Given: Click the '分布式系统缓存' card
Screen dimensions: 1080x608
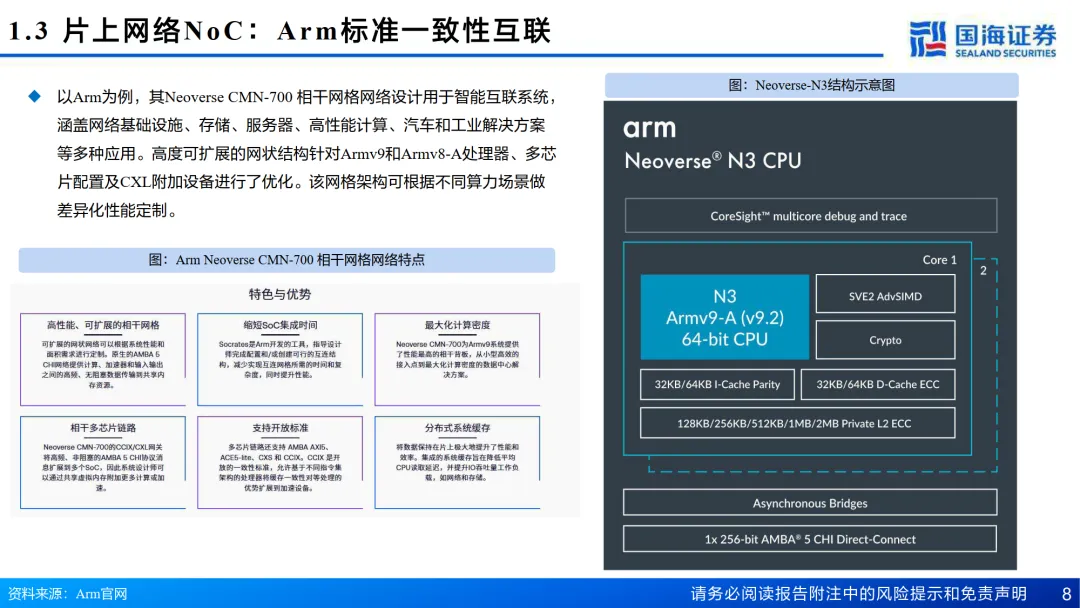Looking at the screenshot, I should click(457, 462).
